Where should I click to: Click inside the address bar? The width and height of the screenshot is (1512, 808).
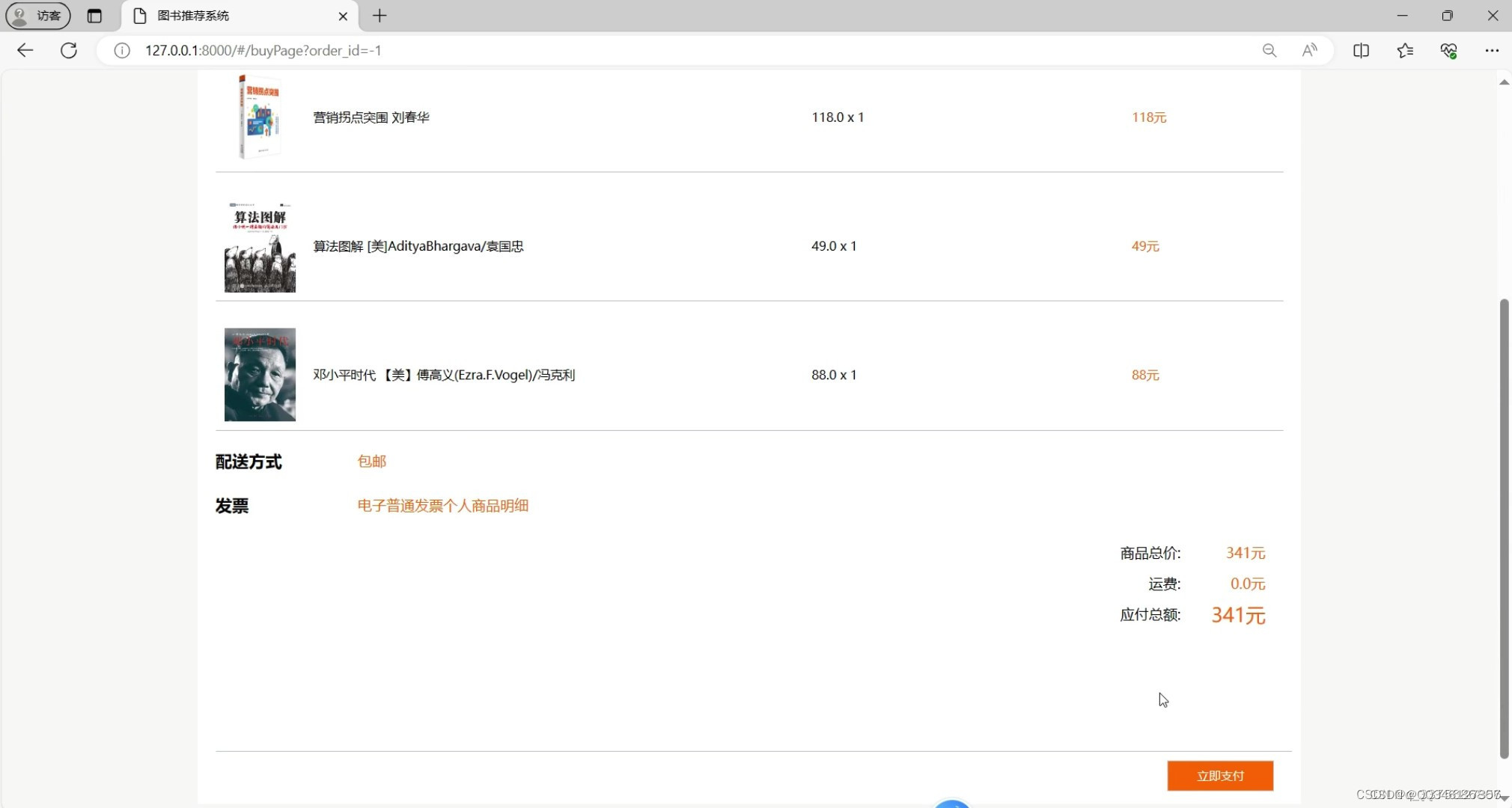point(449,50)
